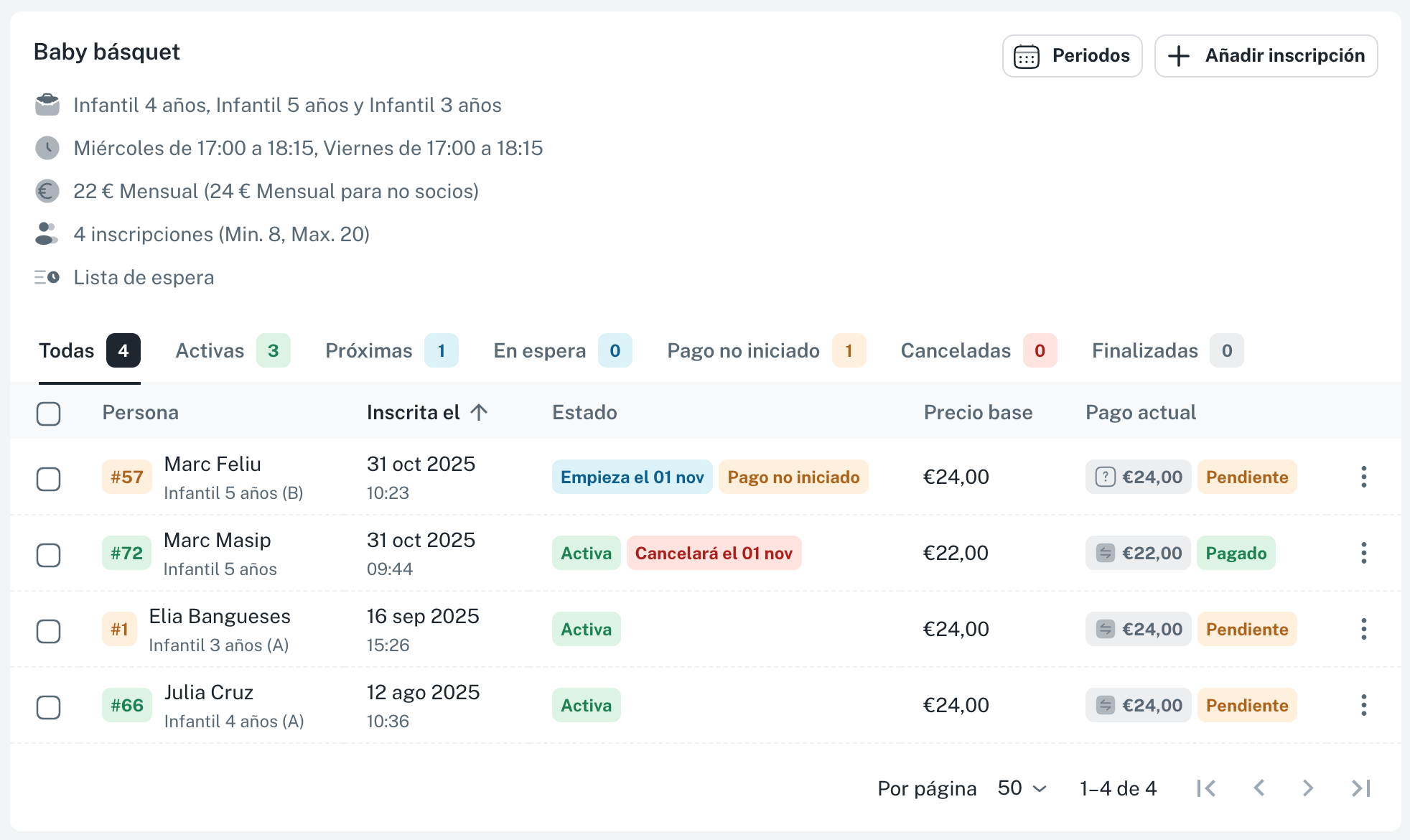Toggle the select-all checkbox in header
The height and width of the screenshot is (840, 1410).
click(49, 414)
